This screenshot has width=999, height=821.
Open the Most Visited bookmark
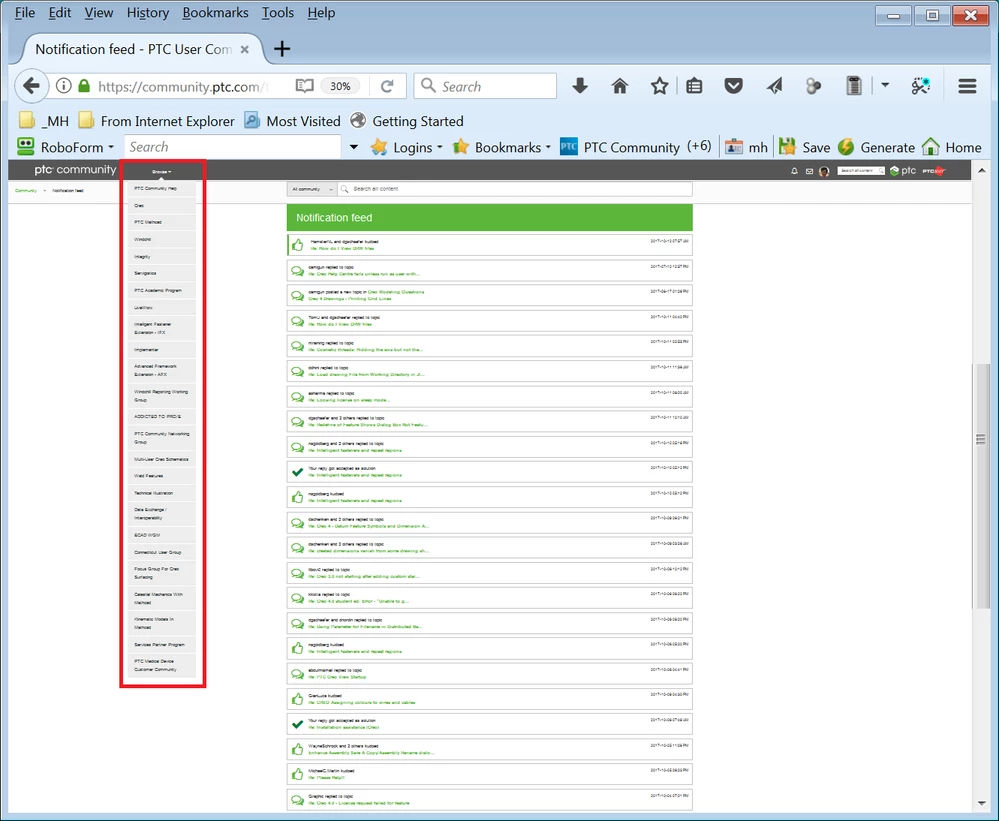click(292, 120)
